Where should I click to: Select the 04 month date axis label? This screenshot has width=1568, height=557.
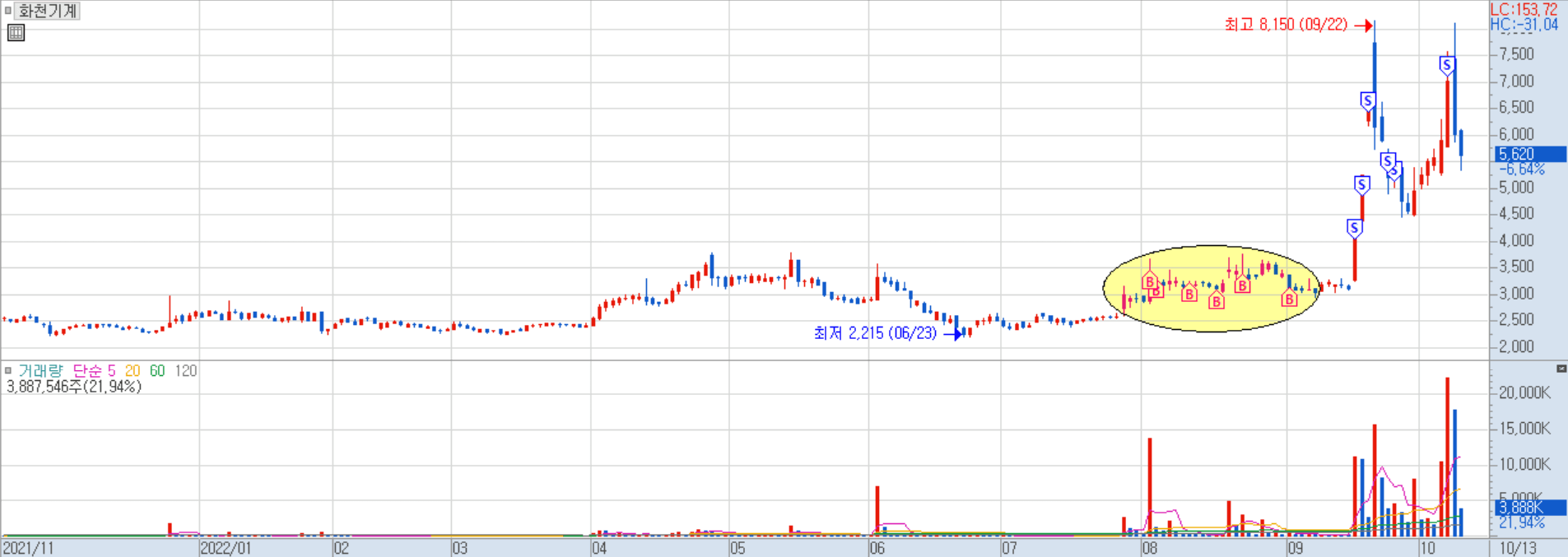[599, 548]
